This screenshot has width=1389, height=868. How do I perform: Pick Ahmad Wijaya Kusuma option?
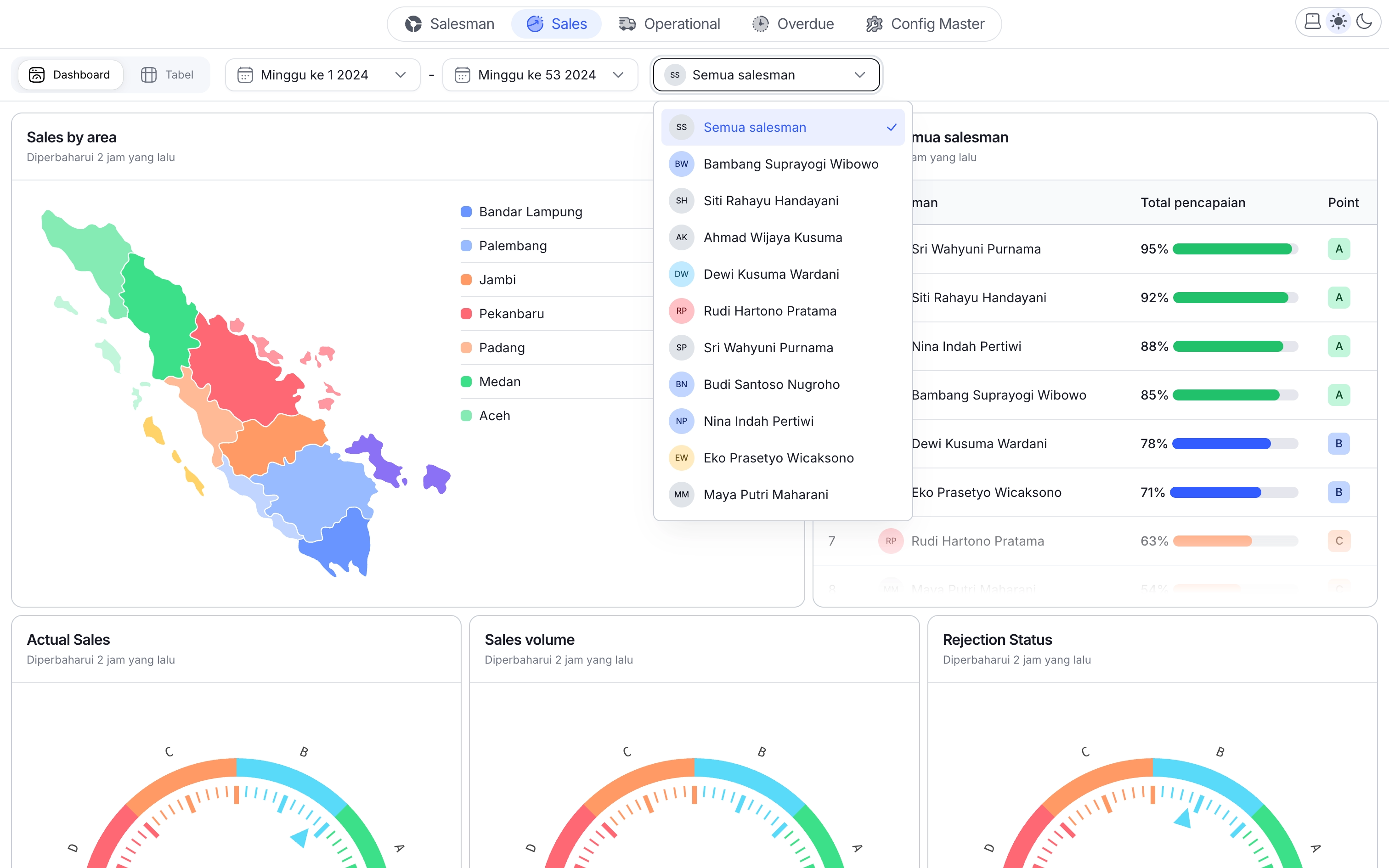pos(783,238)
